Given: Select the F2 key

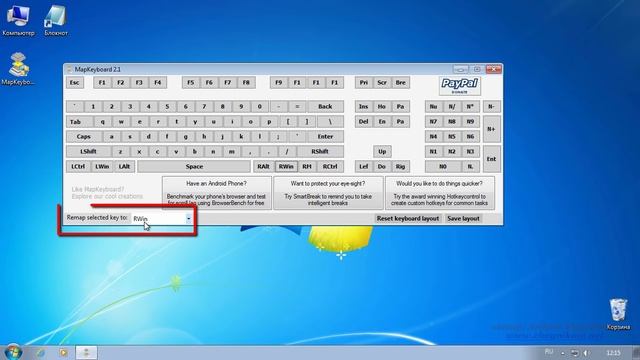Looking at the screenshot, I should (120, 82).
